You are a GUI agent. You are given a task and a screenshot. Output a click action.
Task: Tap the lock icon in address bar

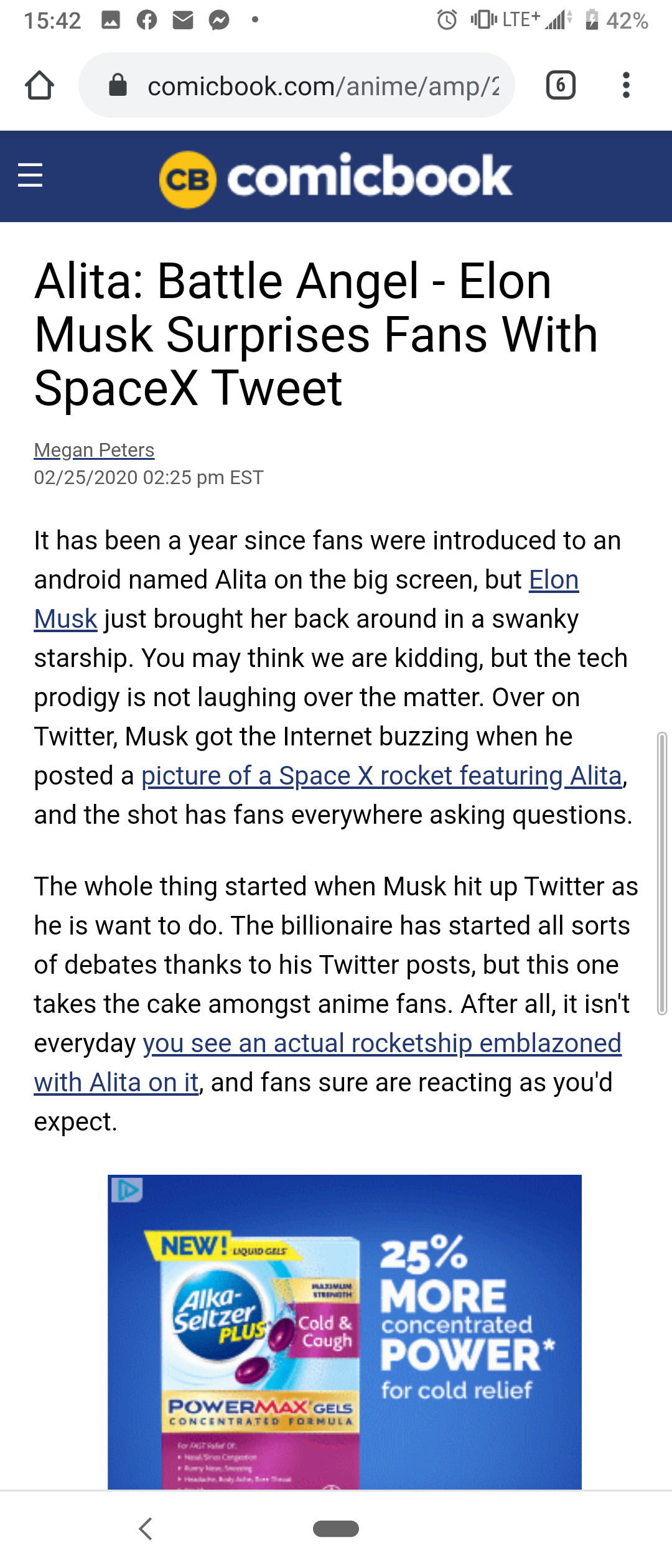pyautogui.click(x=118, y=85)
